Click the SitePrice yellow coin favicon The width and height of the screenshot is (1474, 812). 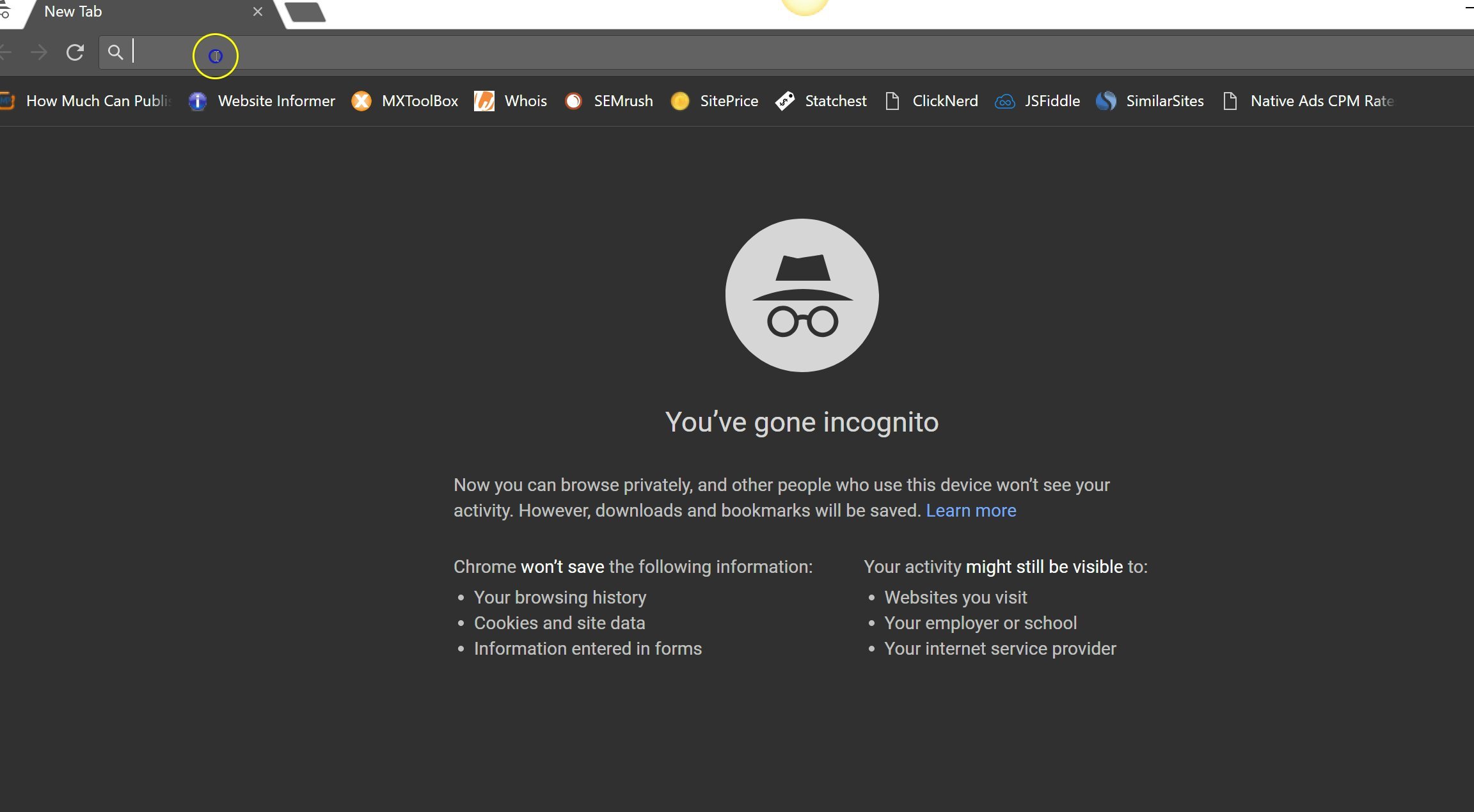tap(680, 101)
